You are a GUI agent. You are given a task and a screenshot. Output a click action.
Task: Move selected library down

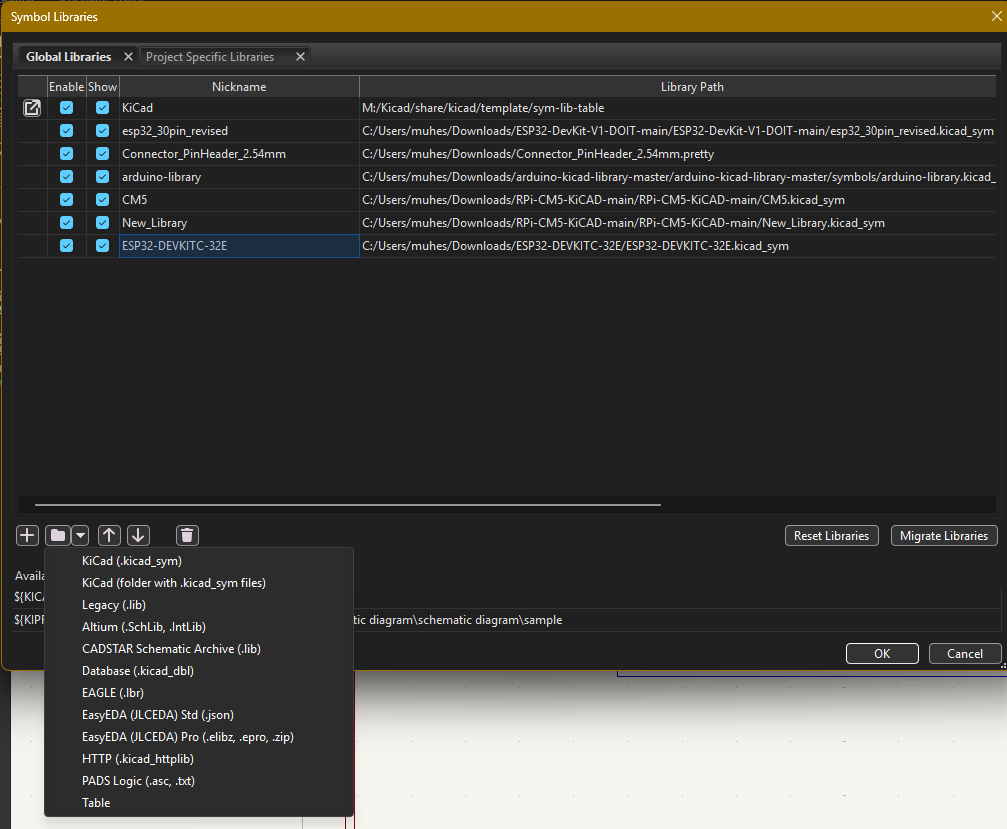[x=138, y=536]
